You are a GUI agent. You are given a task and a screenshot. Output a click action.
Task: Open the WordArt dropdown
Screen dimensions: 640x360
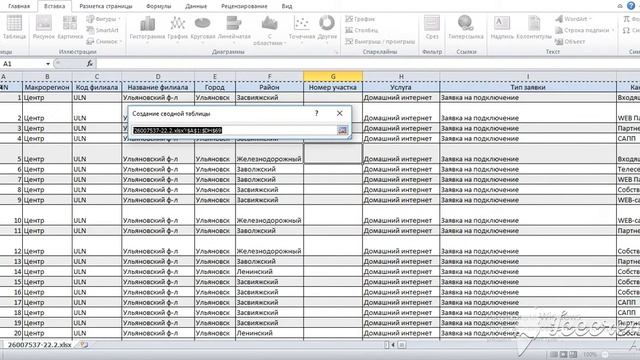[573, 19]
